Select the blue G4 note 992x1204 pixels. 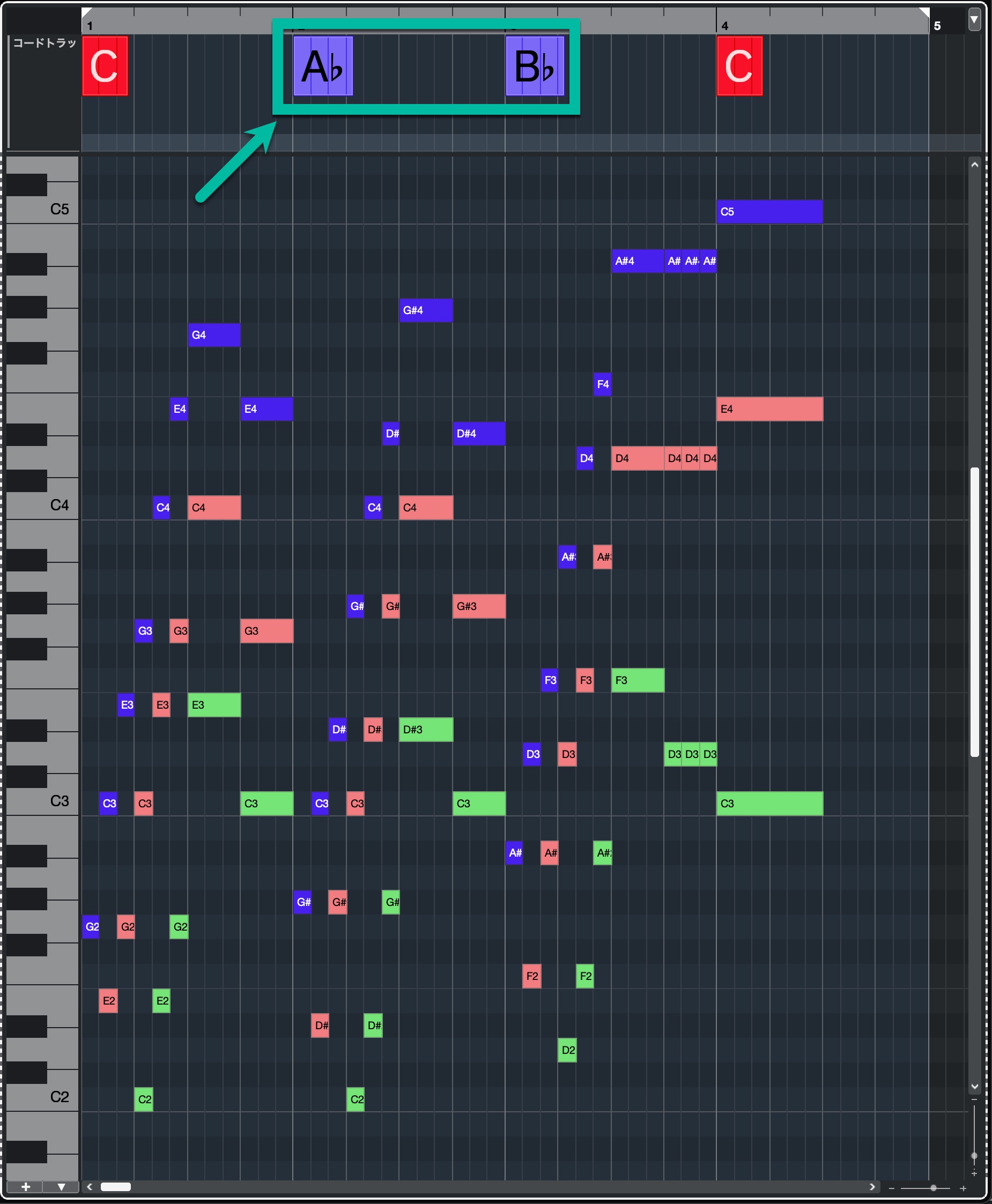tap(214, 335)
